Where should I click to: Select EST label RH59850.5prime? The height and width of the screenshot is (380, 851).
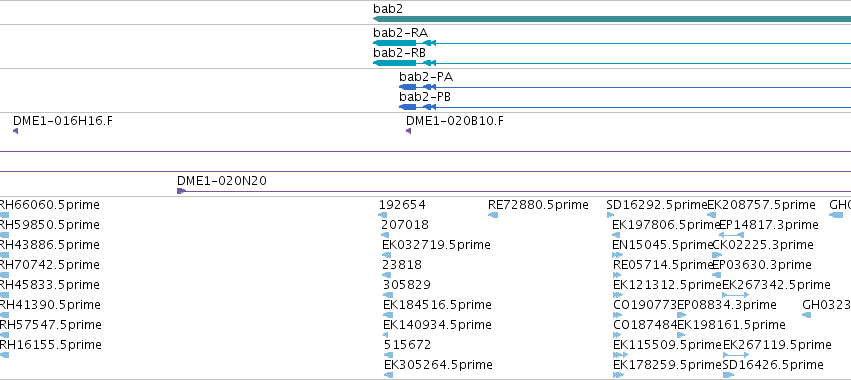pos(49,225)
